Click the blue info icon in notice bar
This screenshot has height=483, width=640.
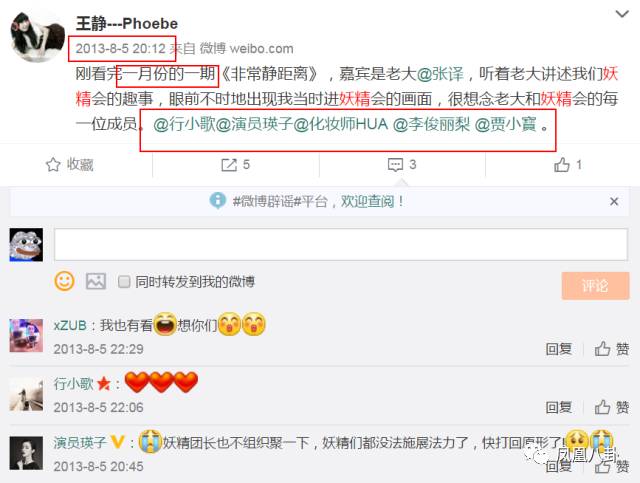pos(218,201)
